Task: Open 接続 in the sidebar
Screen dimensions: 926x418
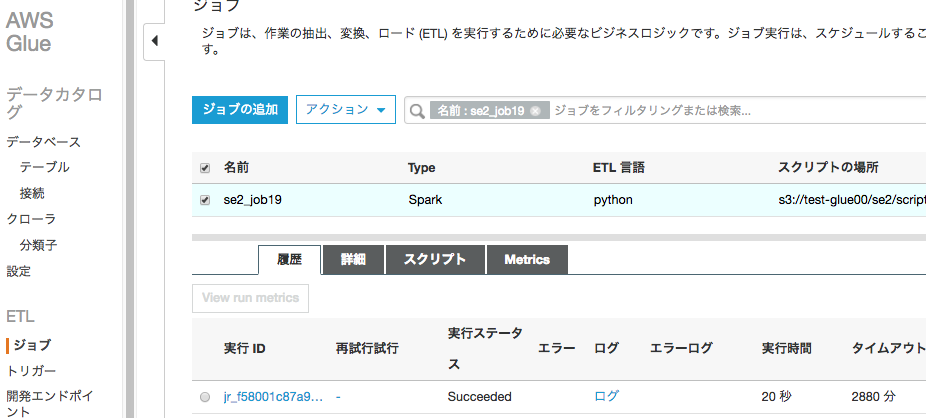Action: click(32, 194)
